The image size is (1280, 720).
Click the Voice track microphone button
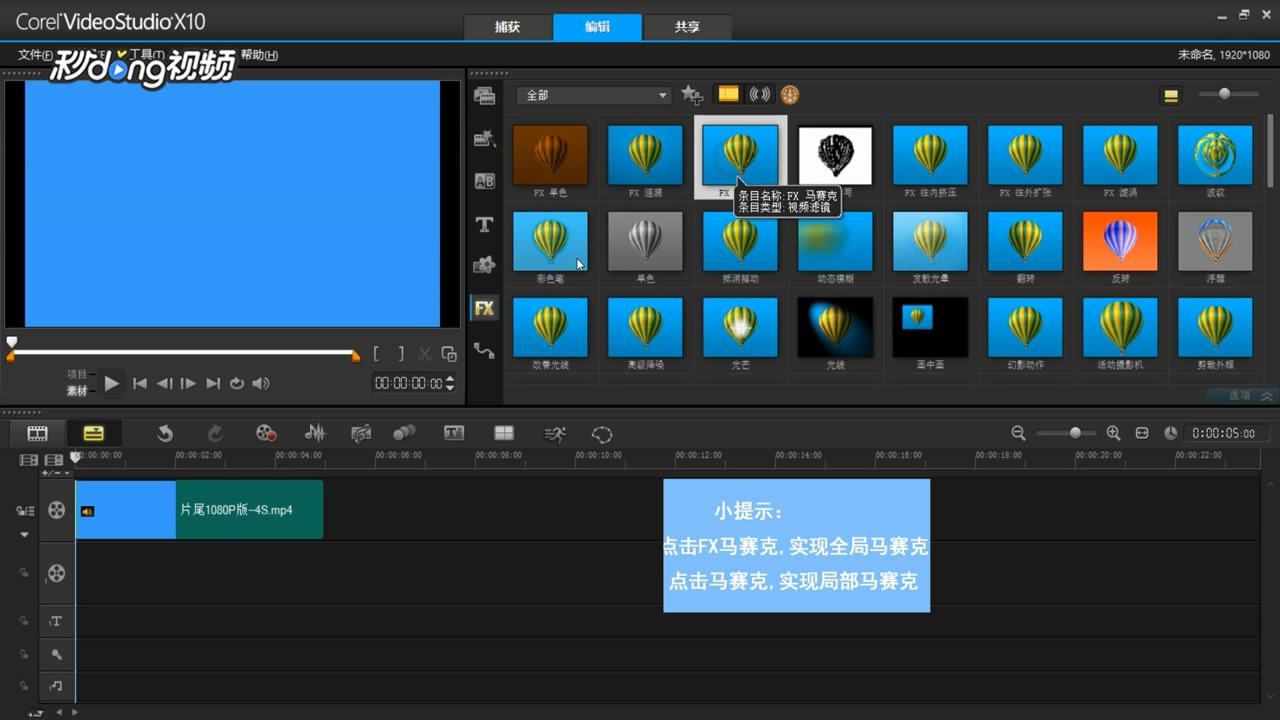[56, 654]
